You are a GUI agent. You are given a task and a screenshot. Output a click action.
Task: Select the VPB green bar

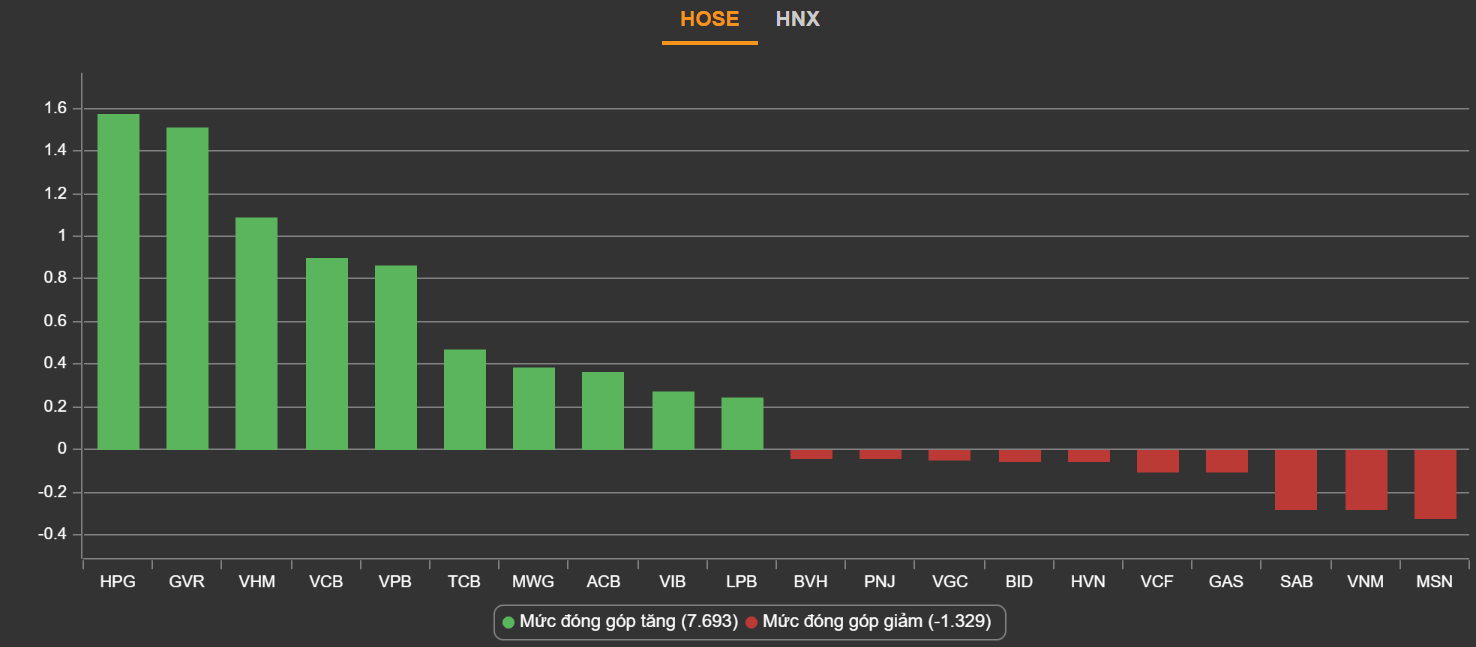click(x=396, y=357)
